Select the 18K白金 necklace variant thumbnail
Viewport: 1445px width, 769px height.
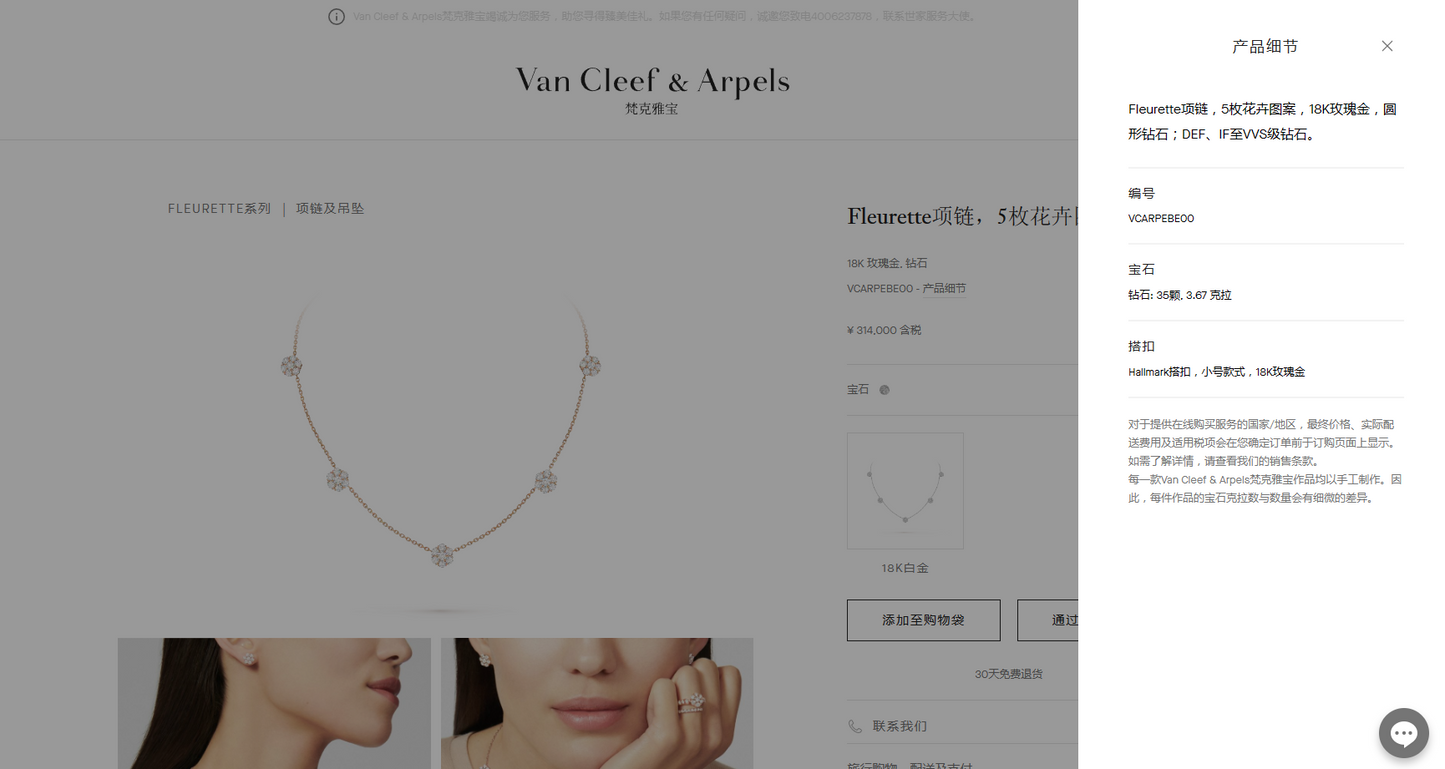[x=905, y=491]
